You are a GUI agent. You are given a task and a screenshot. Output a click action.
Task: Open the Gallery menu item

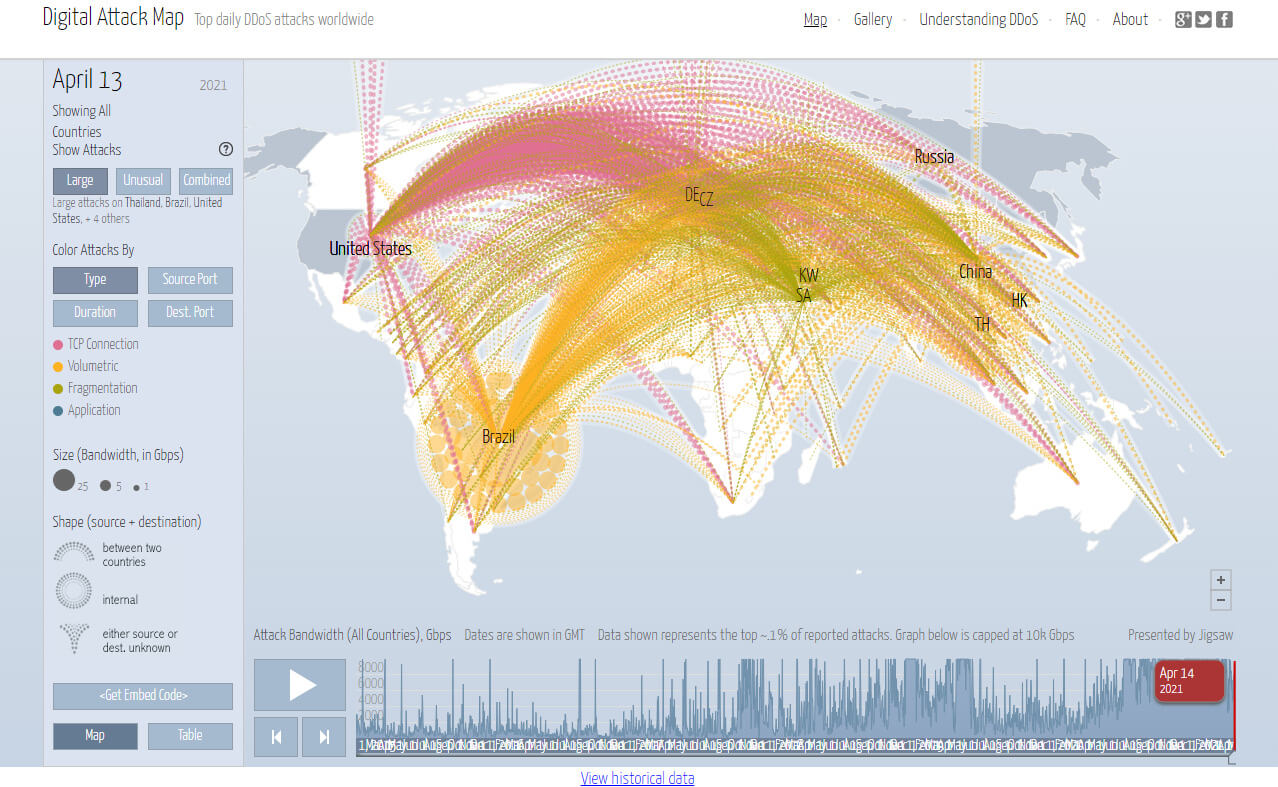pos(872,19)
